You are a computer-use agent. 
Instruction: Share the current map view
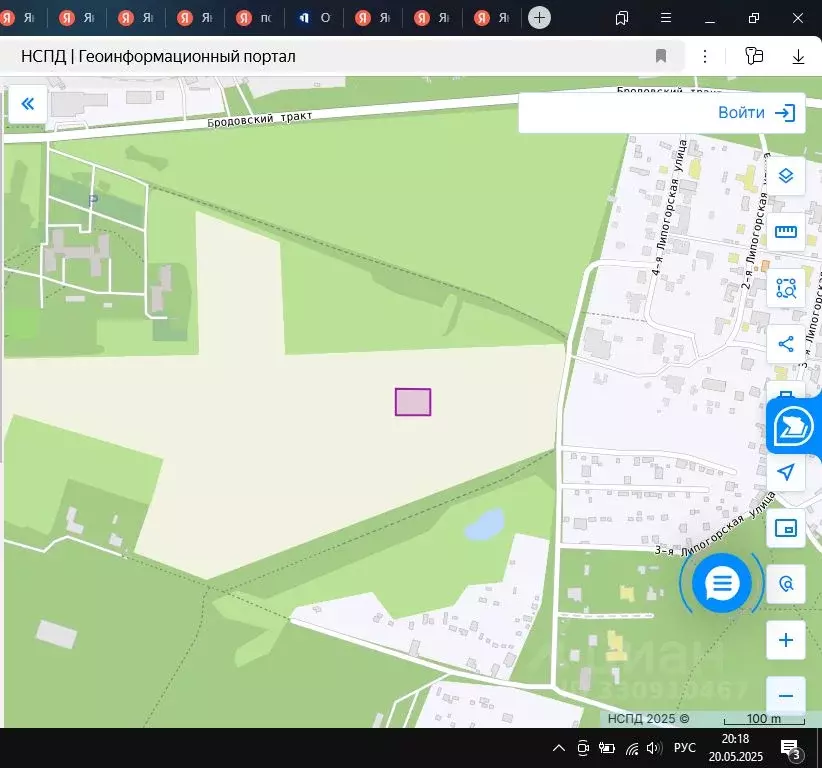point(785,344)
